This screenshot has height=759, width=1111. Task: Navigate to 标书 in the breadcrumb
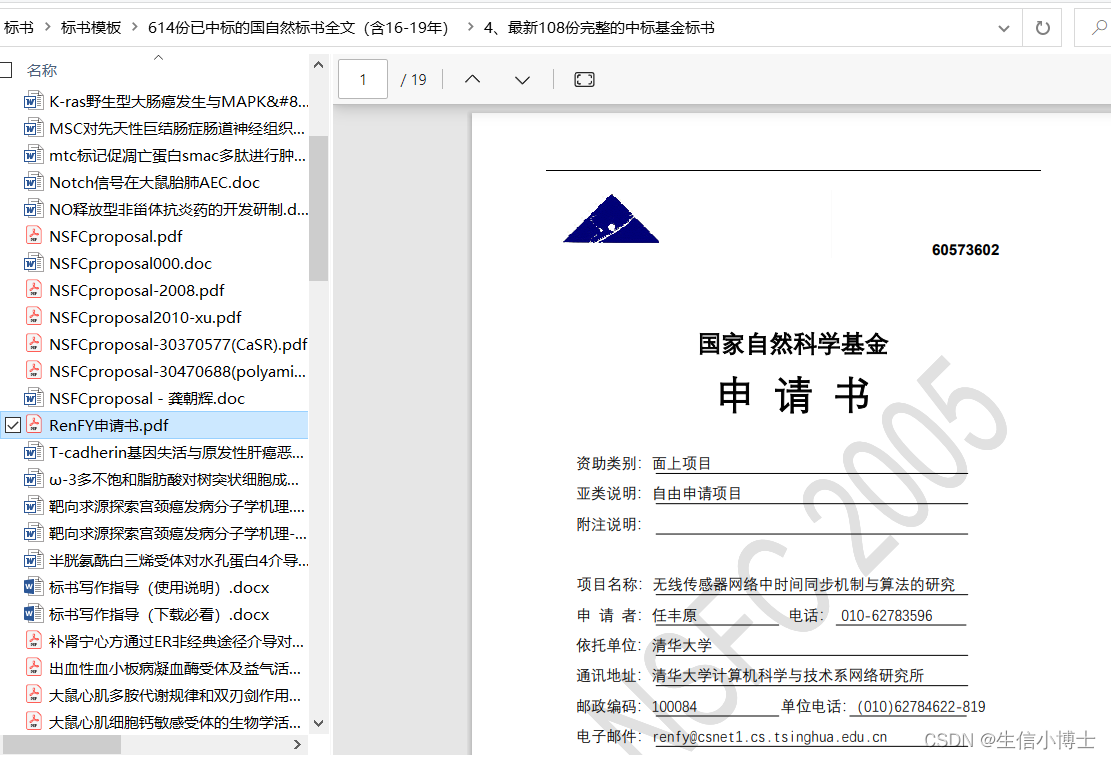(x=18, y=28)
